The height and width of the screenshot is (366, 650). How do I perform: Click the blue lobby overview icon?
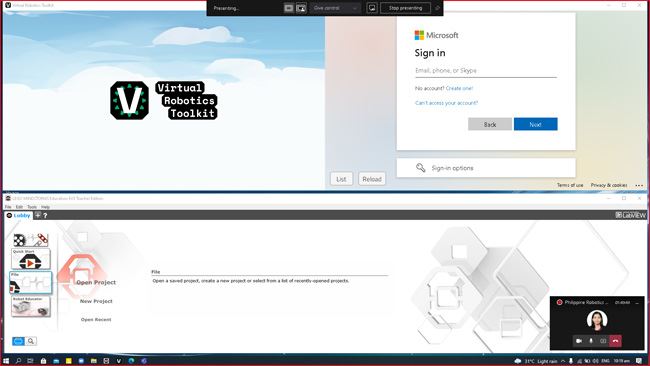tap(18, 341)
